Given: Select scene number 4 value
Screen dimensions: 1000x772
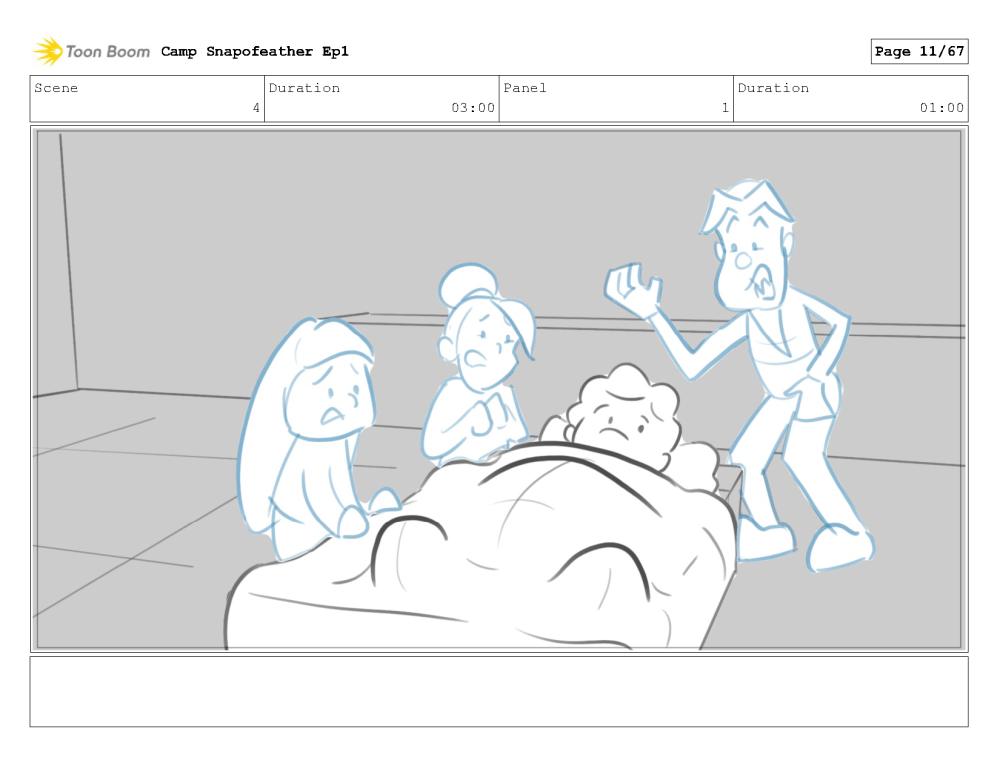Looking at the screenshot, I should click(x=255, y=108).
